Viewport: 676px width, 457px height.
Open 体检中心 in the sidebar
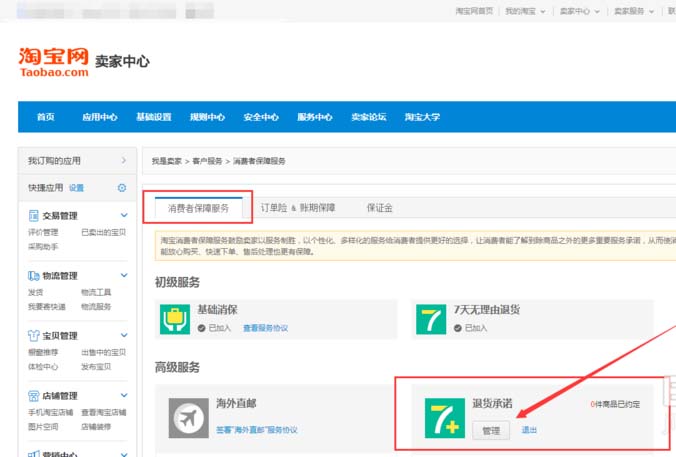point(43,366)
